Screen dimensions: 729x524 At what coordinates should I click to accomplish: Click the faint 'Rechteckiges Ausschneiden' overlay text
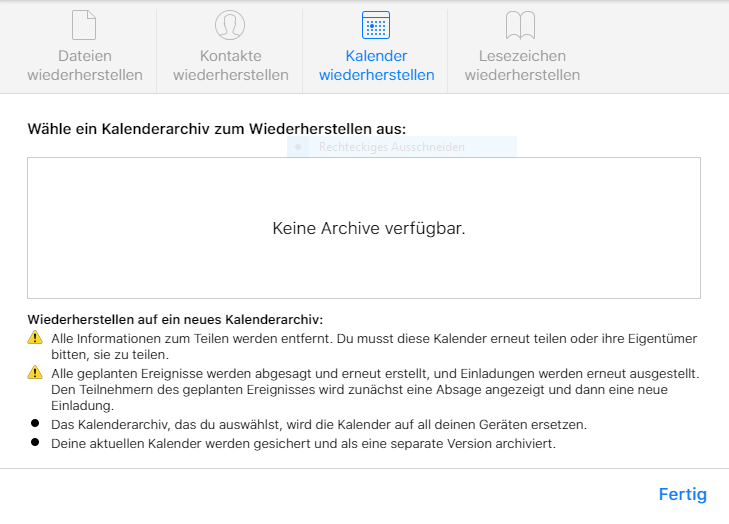coord(391,147)
